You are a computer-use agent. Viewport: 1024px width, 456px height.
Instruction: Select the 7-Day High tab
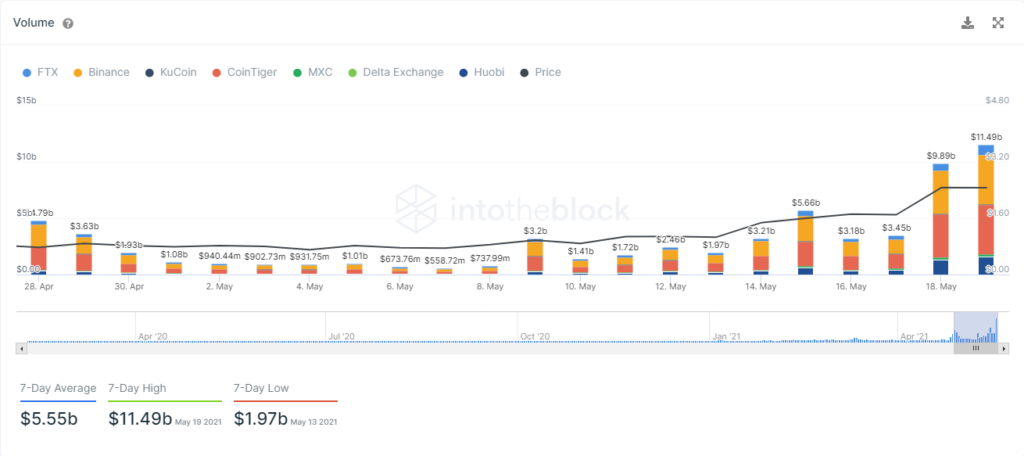(x=137, y=389)
